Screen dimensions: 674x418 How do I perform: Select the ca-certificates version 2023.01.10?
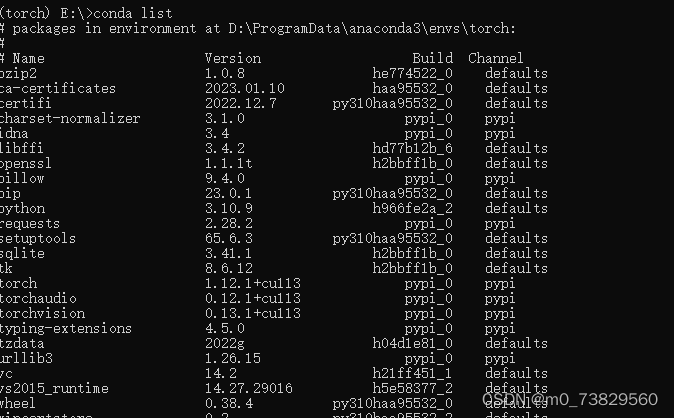[245, 88]
